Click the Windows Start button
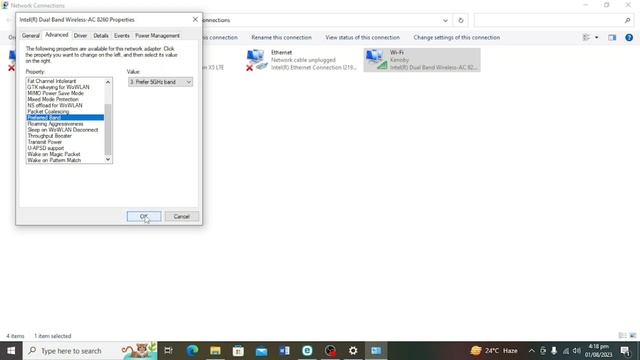This screenshot has height=360, width=640. pyautogui.click(x=11, y=351)
